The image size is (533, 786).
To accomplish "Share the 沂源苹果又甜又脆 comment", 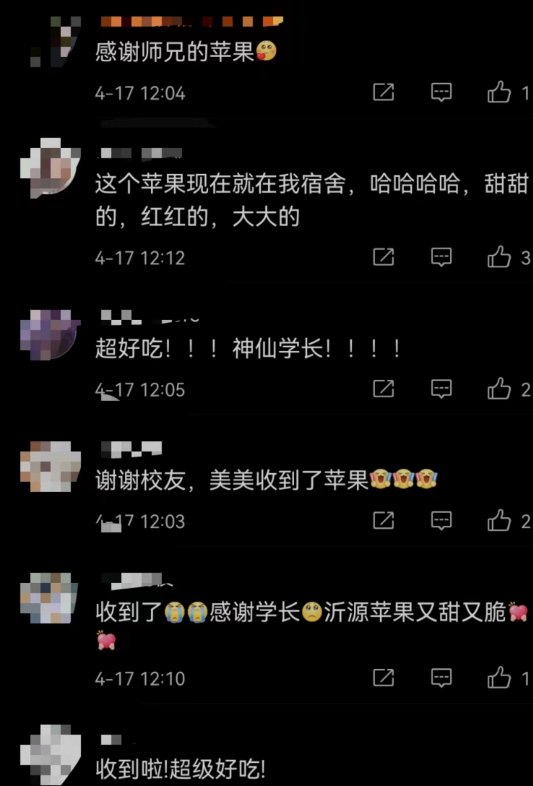I will pos(384,677).
